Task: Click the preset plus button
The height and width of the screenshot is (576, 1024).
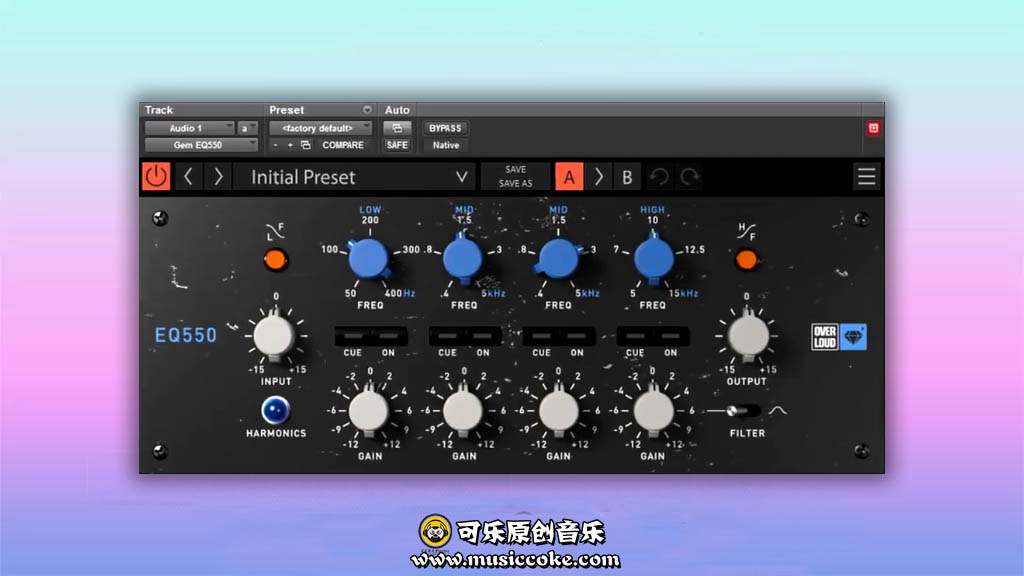Action: click(290, 145)
